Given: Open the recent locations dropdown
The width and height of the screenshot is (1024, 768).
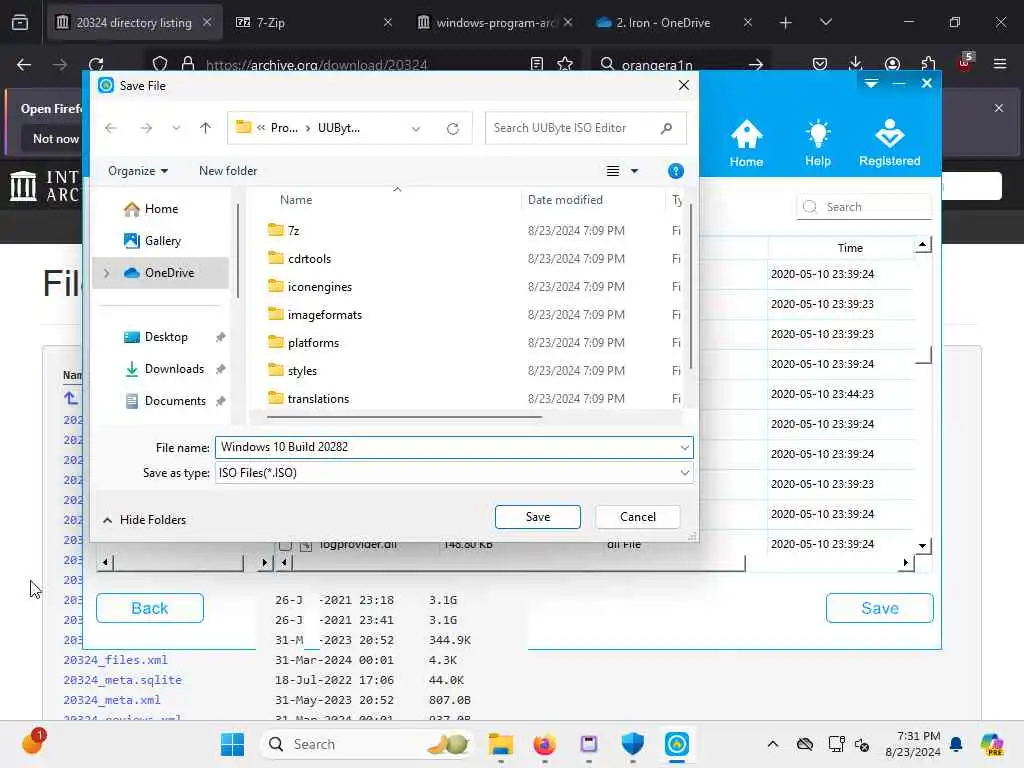Looking at the screenshot, I should (x=176, y=128).
